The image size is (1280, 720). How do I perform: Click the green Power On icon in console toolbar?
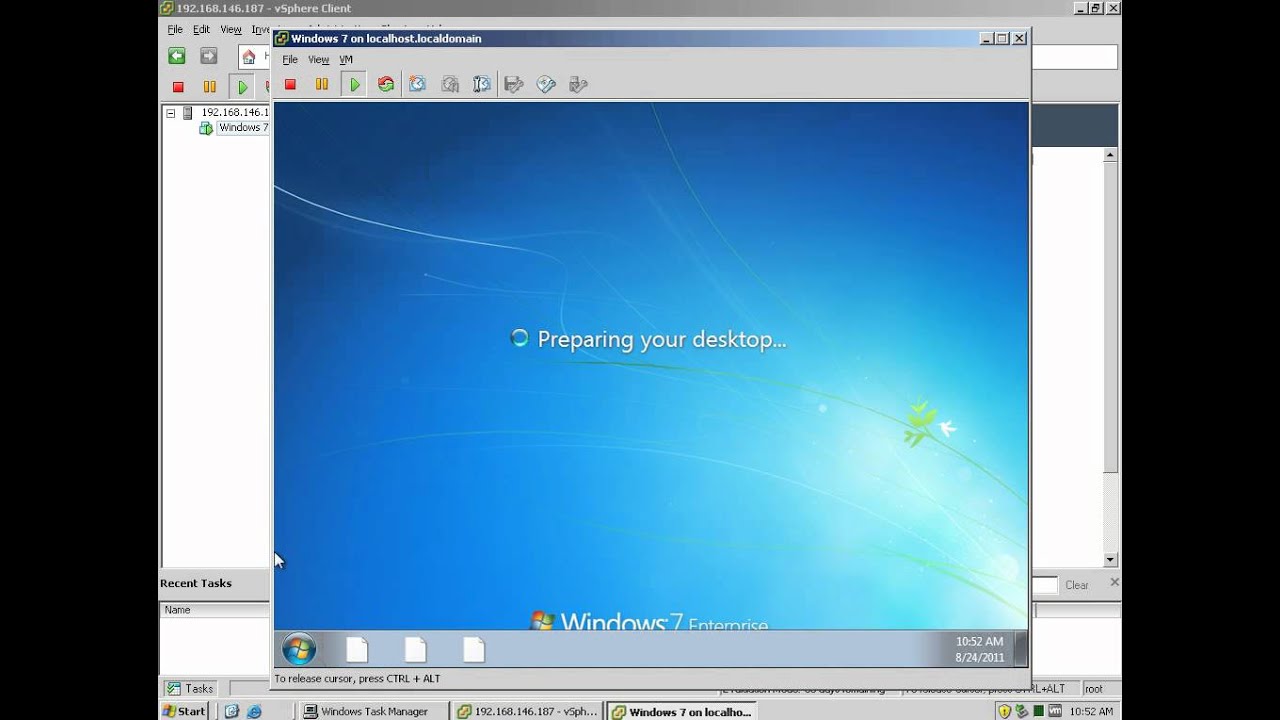[x=354, y=85]
